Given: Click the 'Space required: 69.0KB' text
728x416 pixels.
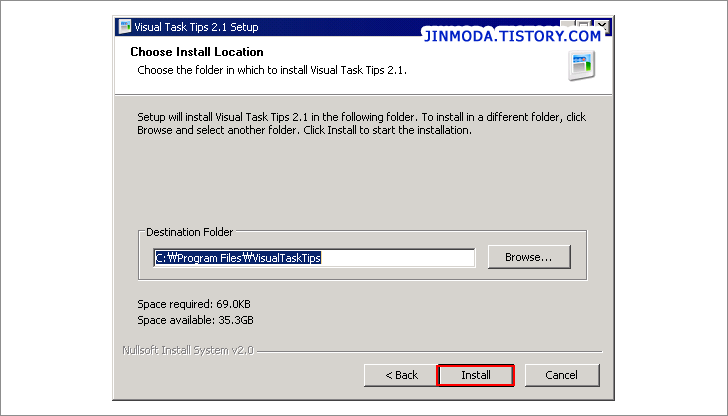Looking at the screenshot, I should click(194, 304).
